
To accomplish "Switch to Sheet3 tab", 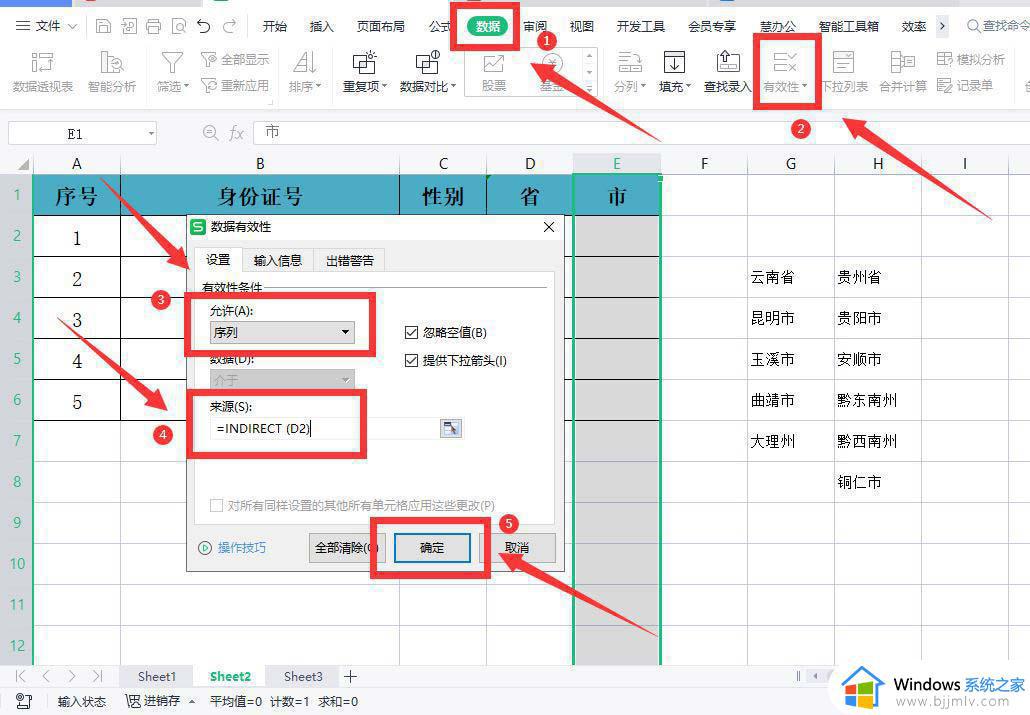I will click(303, 676).
